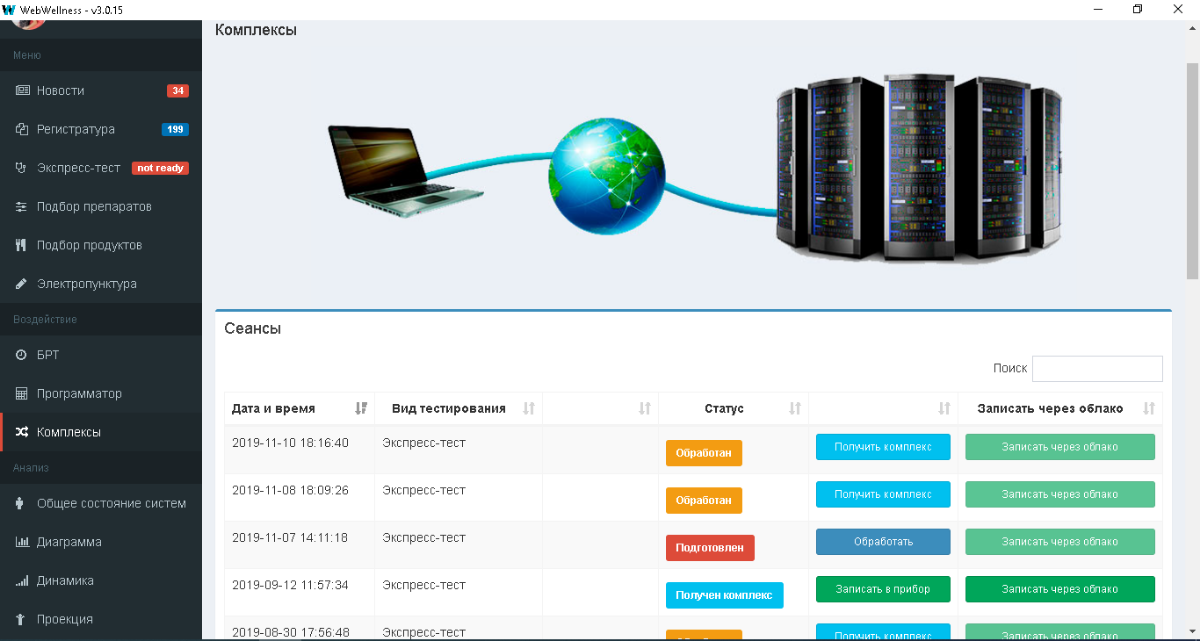Click sort icon of unnamed column left of Статус

point(645,408)
